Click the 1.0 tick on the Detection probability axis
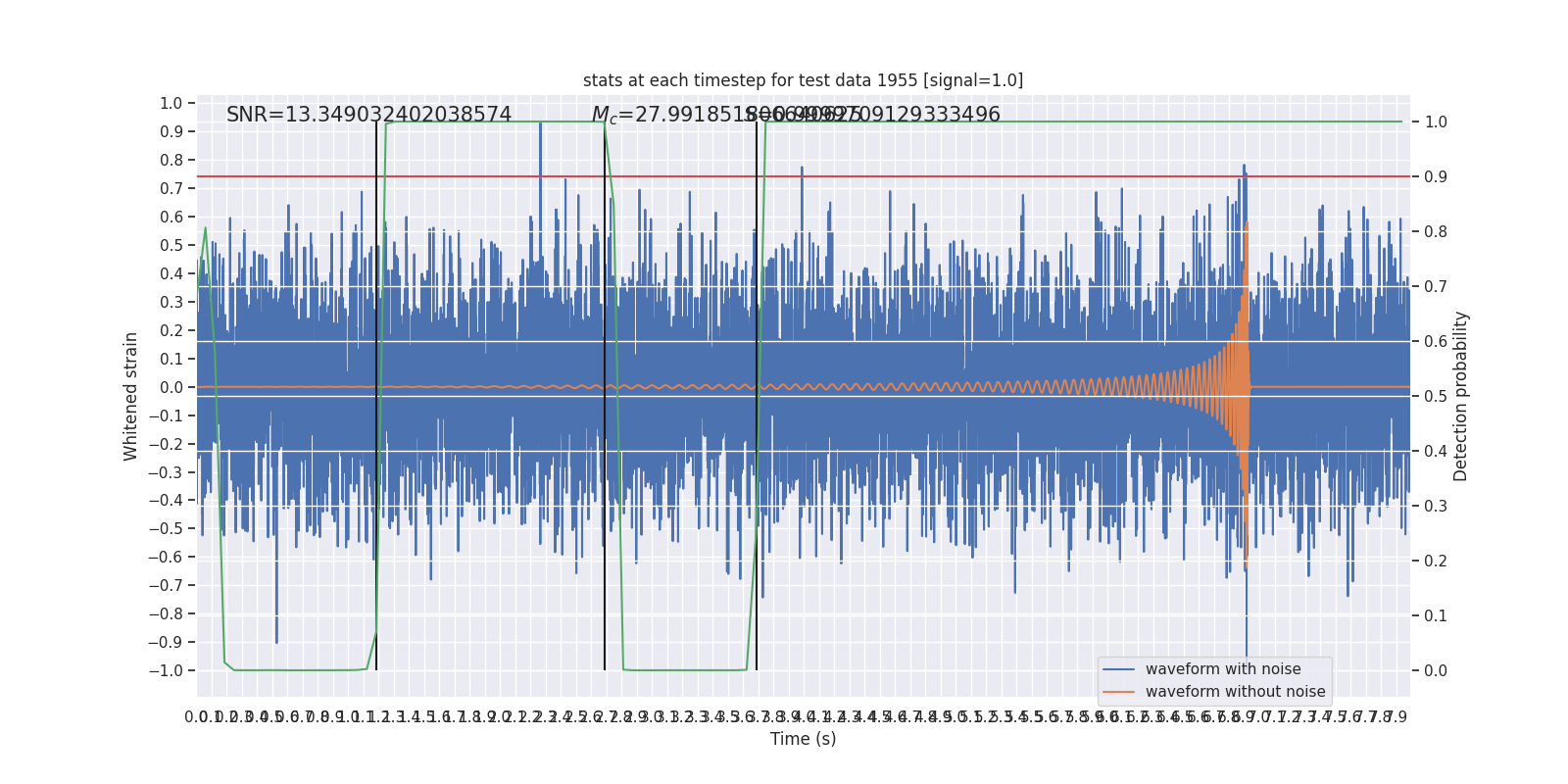The width and height of the screenshot is (1568, 784). tap(1436, 122)
